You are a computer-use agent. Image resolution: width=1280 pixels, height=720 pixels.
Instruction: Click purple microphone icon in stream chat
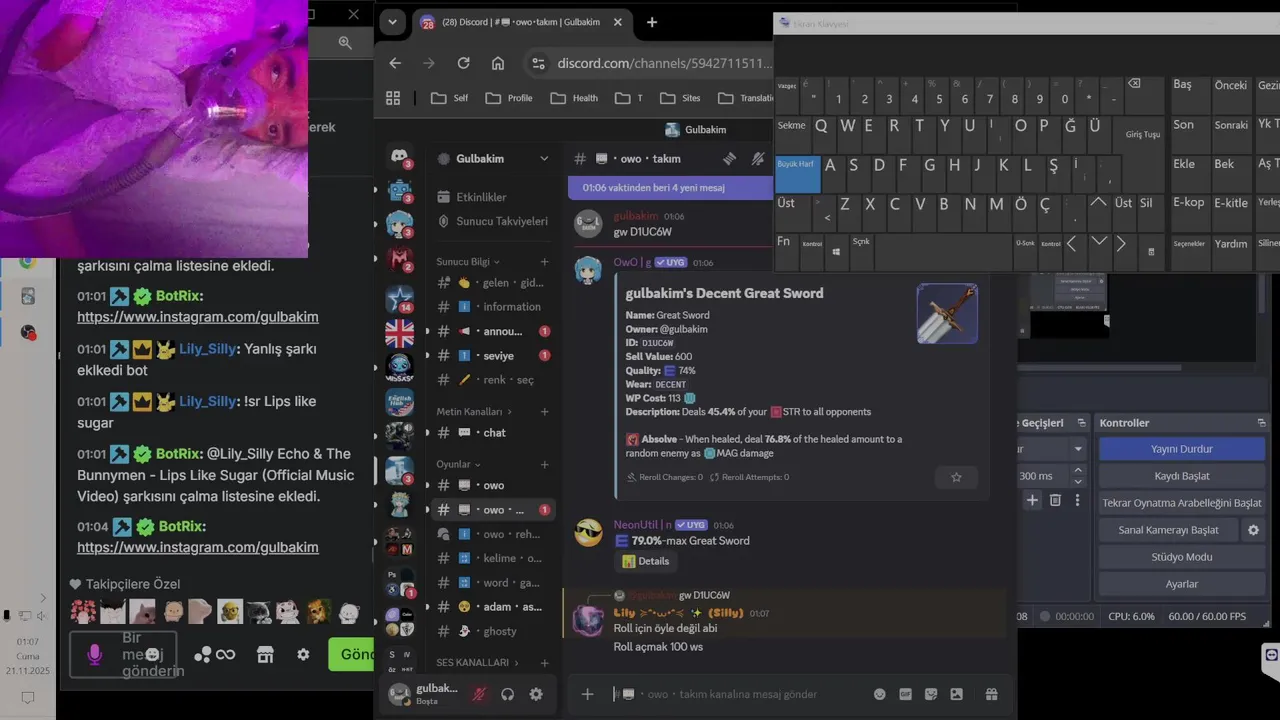tap(94, 654)
